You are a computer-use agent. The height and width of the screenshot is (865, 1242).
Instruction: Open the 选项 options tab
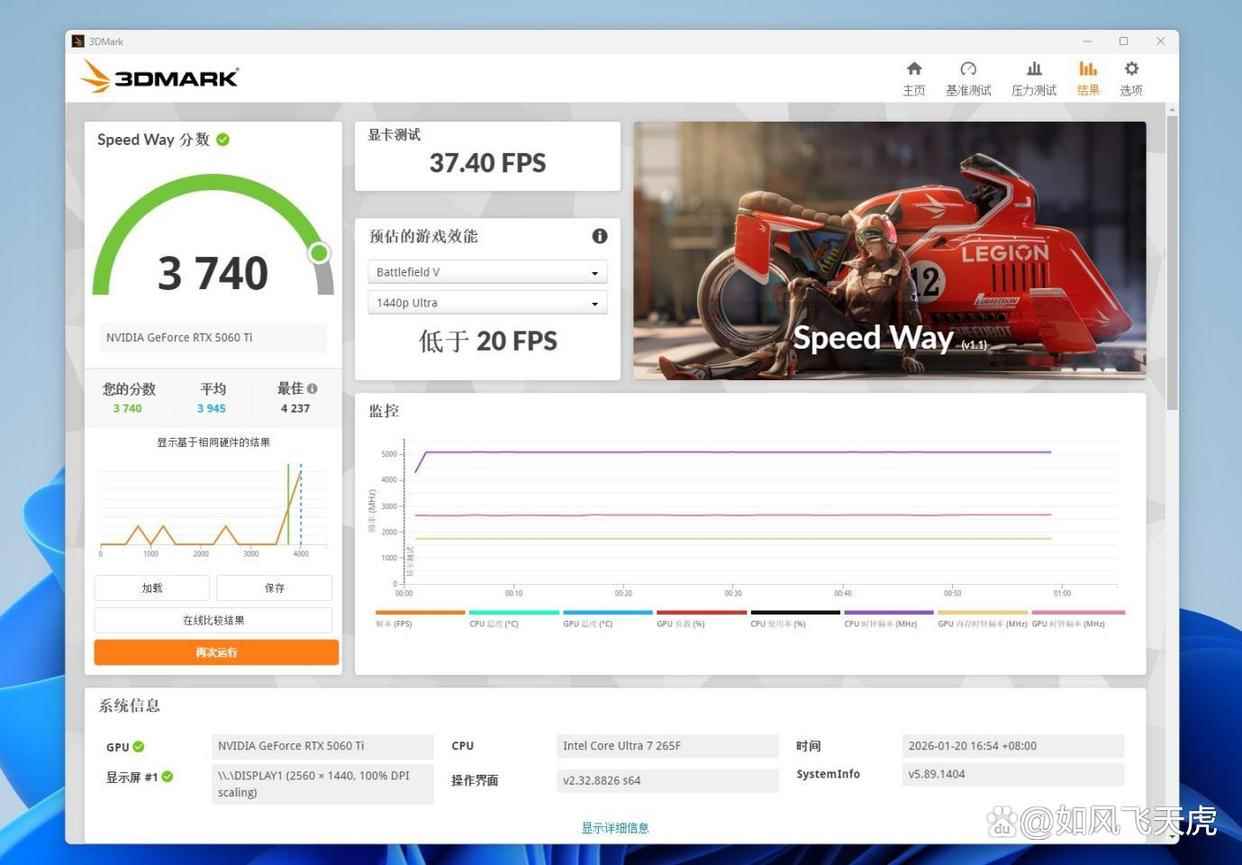[1131, 78]
